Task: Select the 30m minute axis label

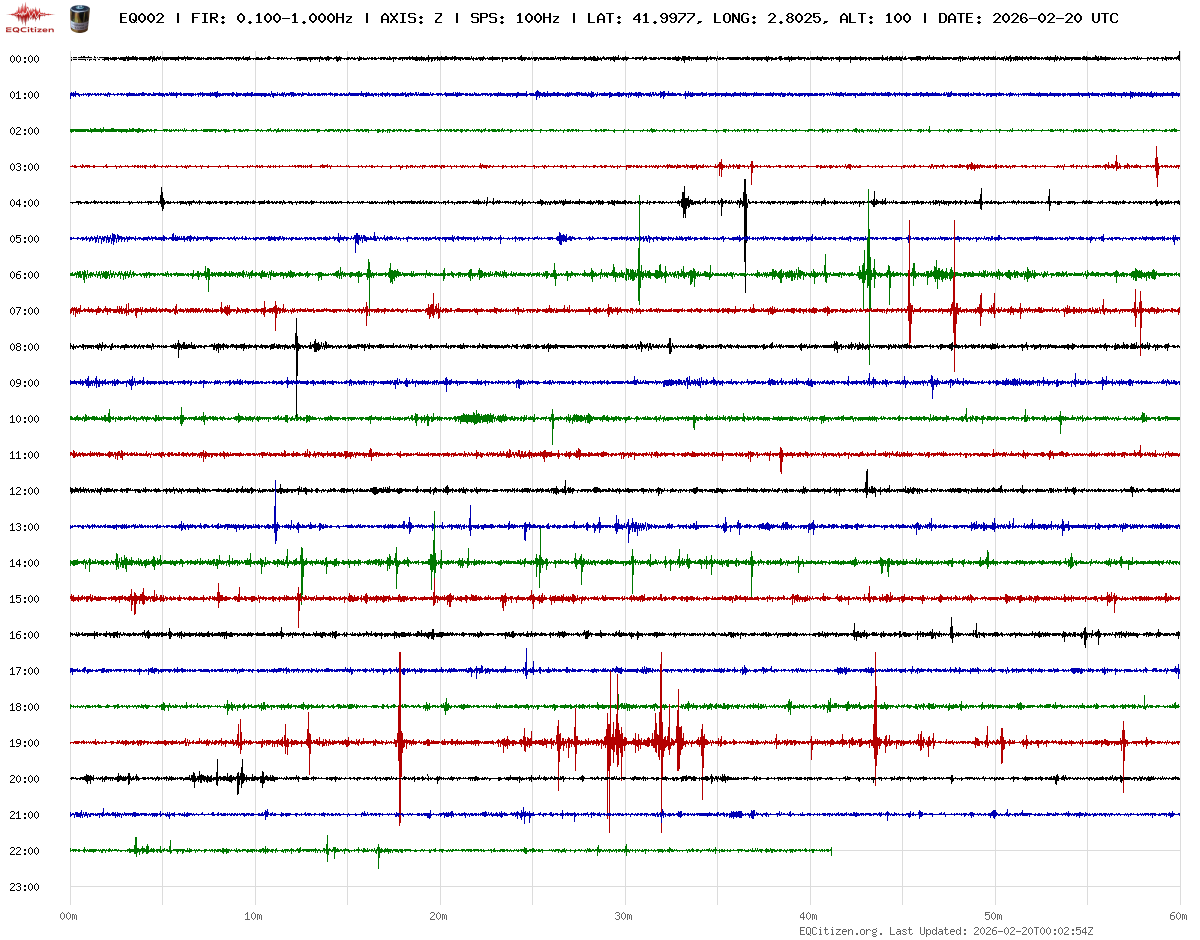Action: coord(624,916)
